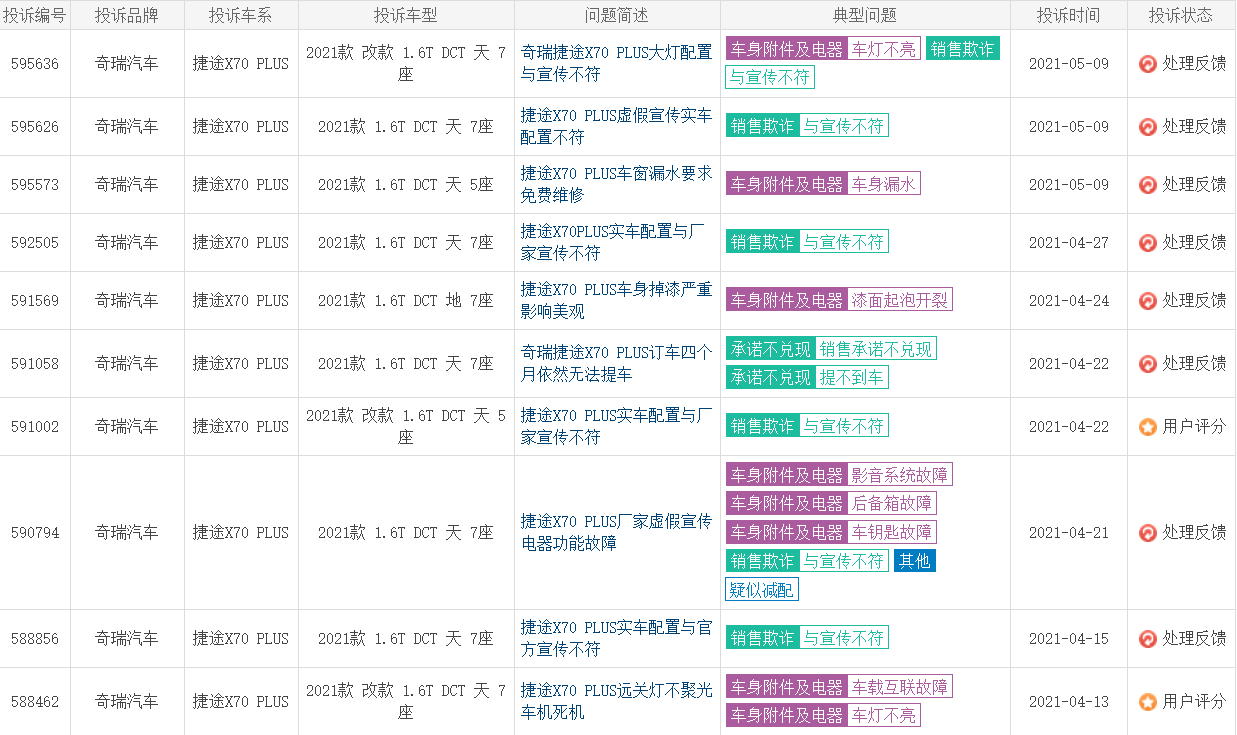This screenshot has height=735, width=1237.
Task: Click the blue 其他 tag
Action: pos(915,560)
